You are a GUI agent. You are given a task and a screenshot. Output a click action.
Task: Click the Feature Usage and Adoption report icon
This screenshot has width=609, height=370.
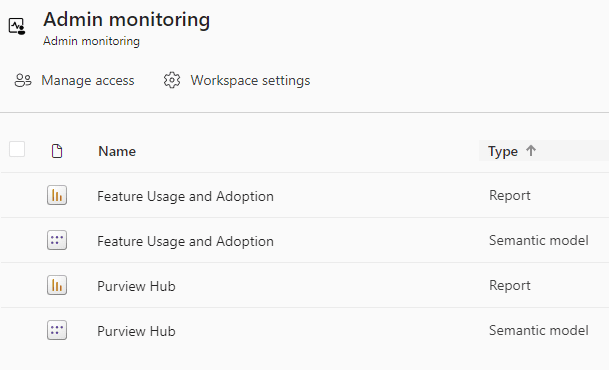pos(57,195)
